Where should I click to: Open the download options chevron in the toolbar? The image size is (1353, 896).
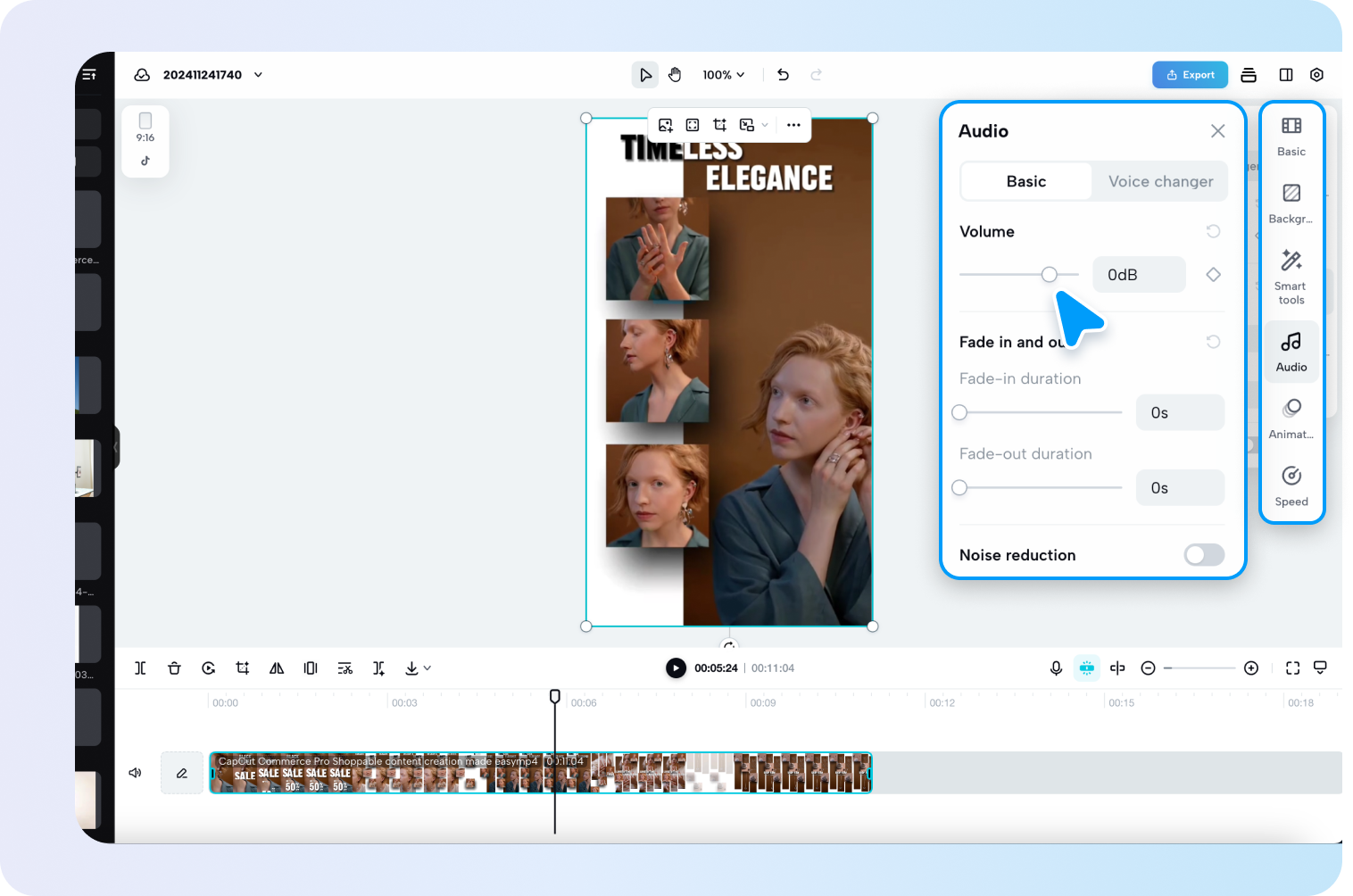tap(426, 668)
